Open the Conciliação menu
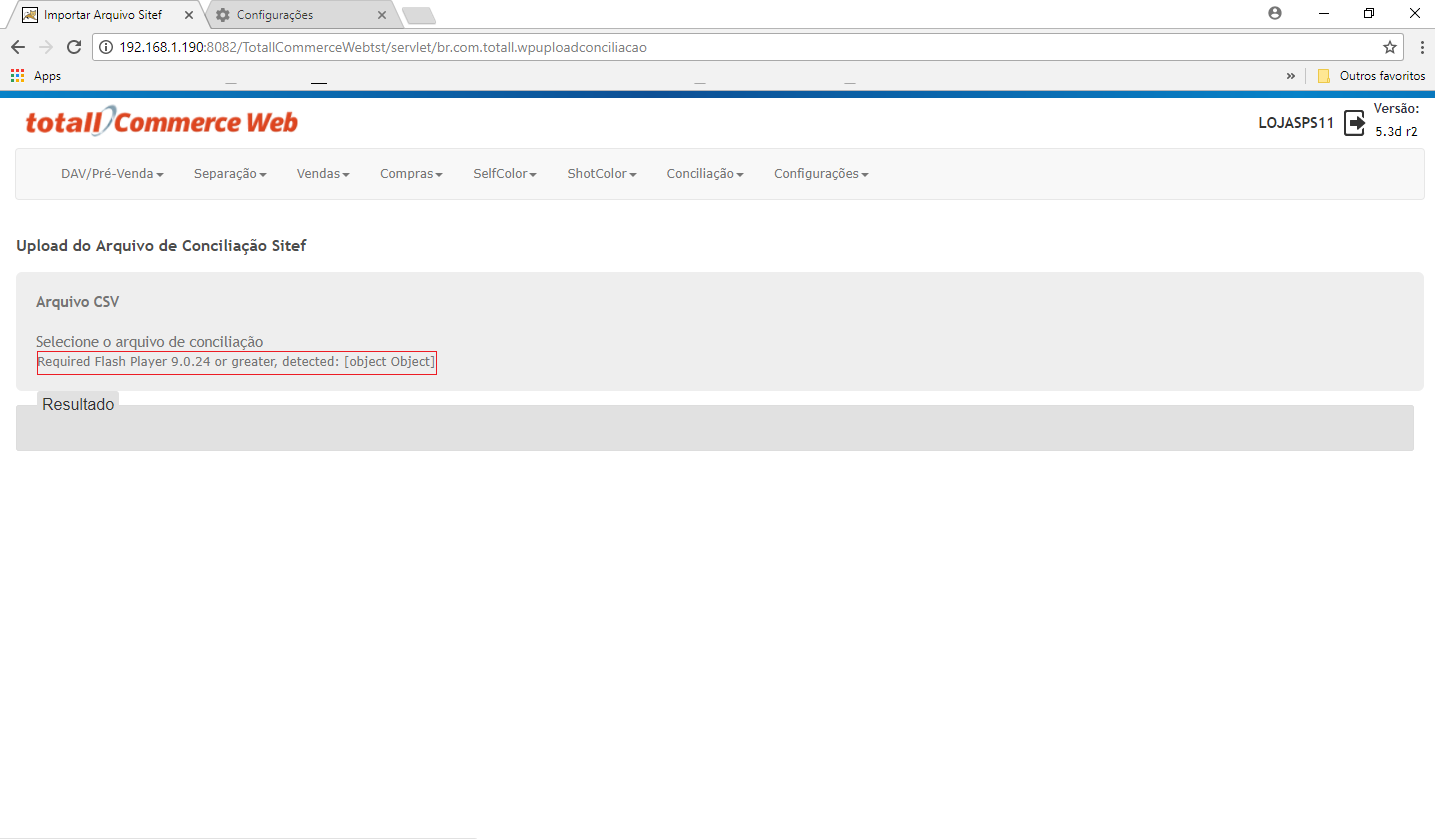Screen dimensions: 1435x839 point(705,174)
